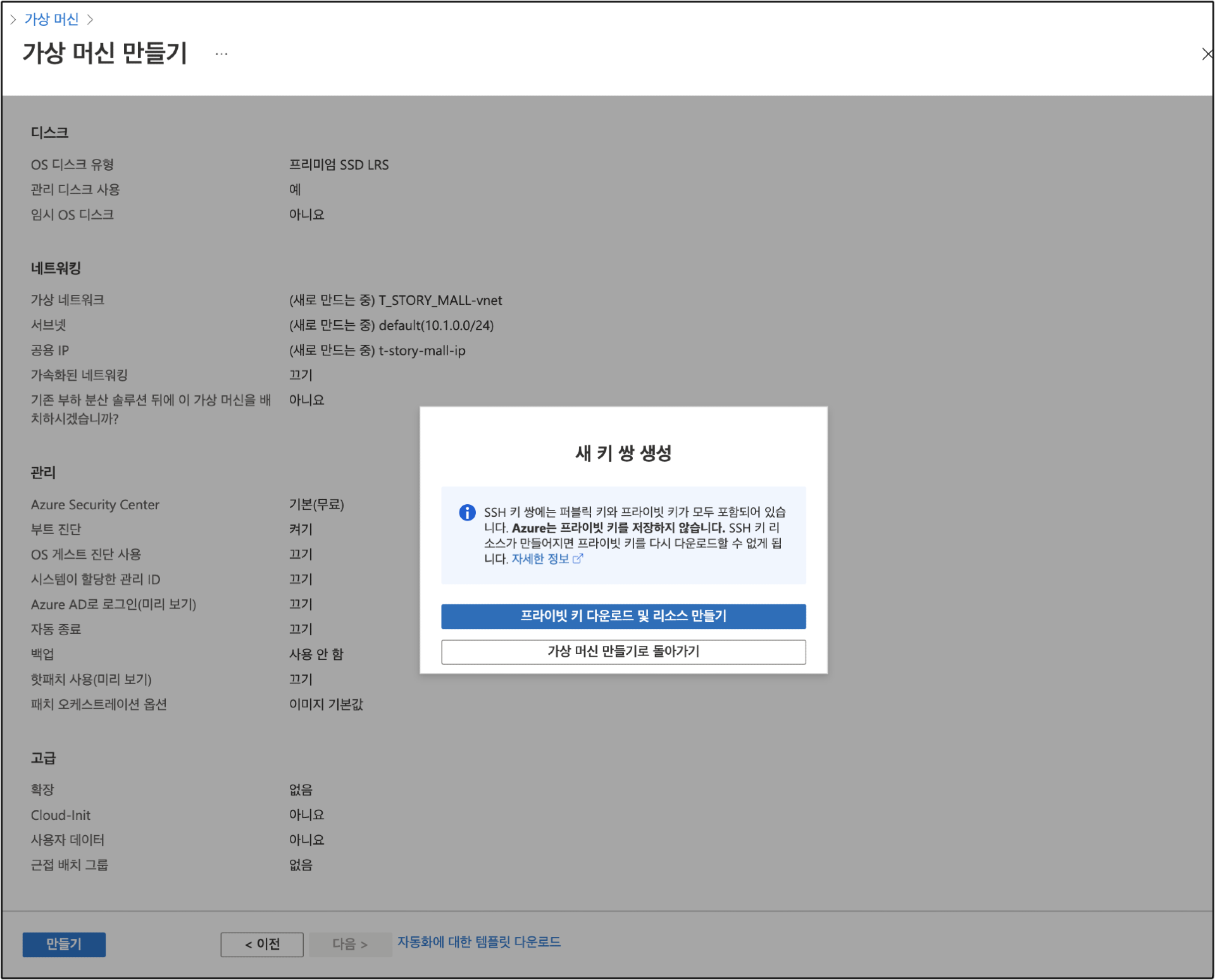This screenshot has width=1215, height=980.
Task: Click chevron after 가상 머신 breadcrumb
Action: coord(90,20)
